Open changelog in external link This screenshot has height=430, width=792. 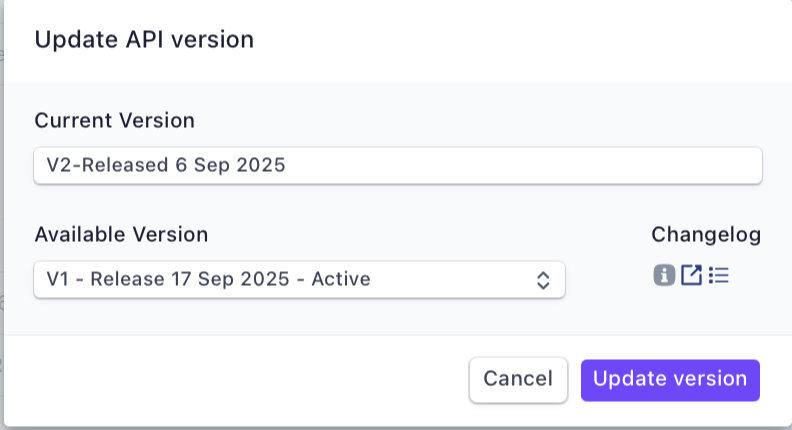[x=691, y=275]
